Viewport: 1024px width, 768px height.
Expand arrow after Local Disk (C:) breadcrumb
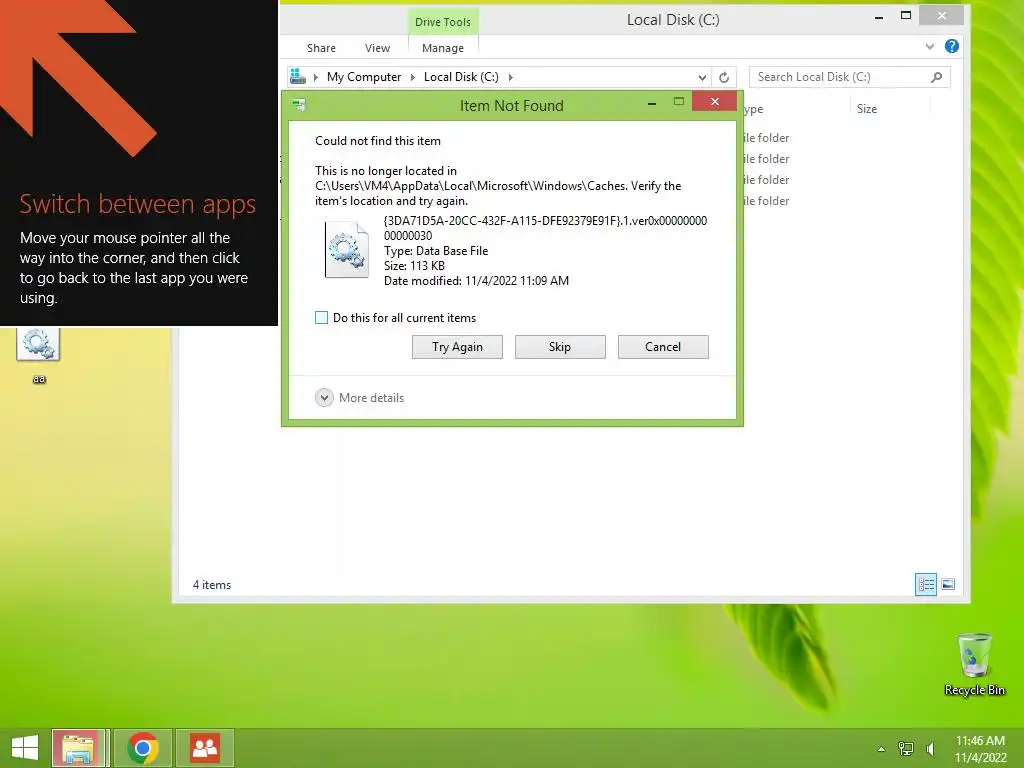click(x=511, y=77)
